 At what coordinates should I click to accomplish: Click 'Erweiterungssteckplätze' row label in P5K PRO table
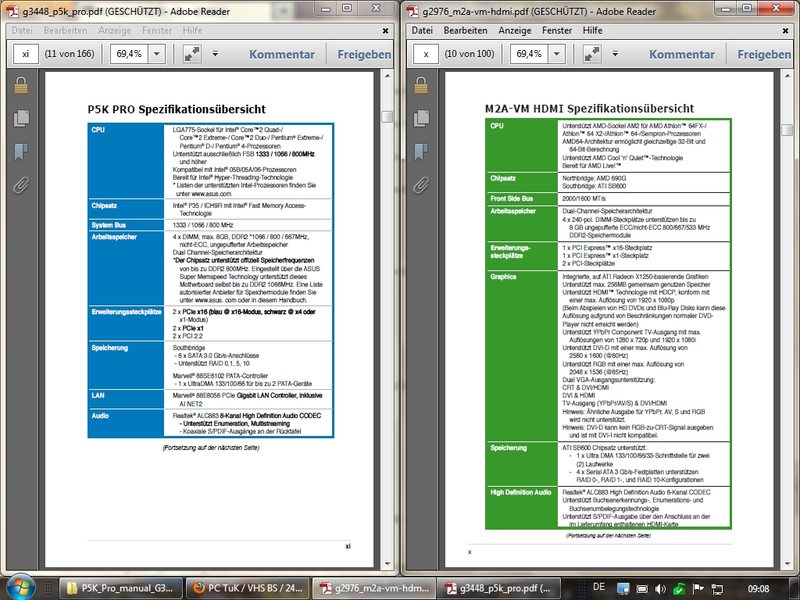coord(127,312)
